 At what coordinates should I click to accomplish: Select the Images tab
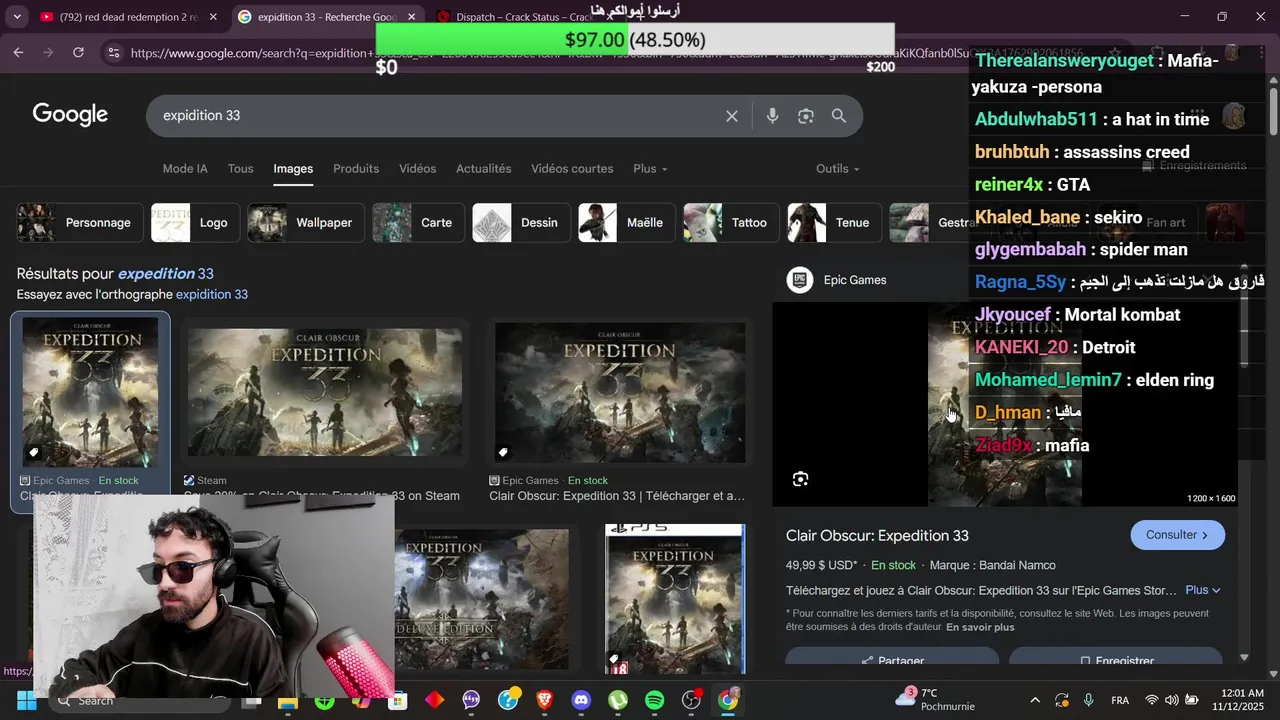click(x=293, y=168)
